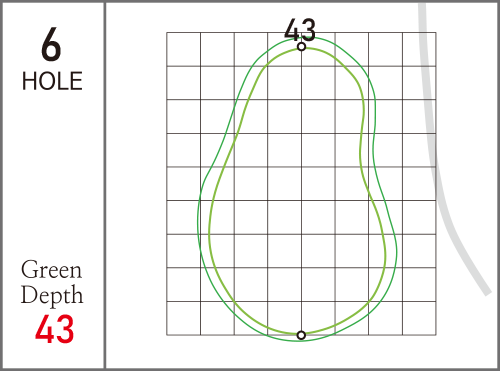Select the large hole number 6
Screen dimensions: 500x371
point(51,45)
